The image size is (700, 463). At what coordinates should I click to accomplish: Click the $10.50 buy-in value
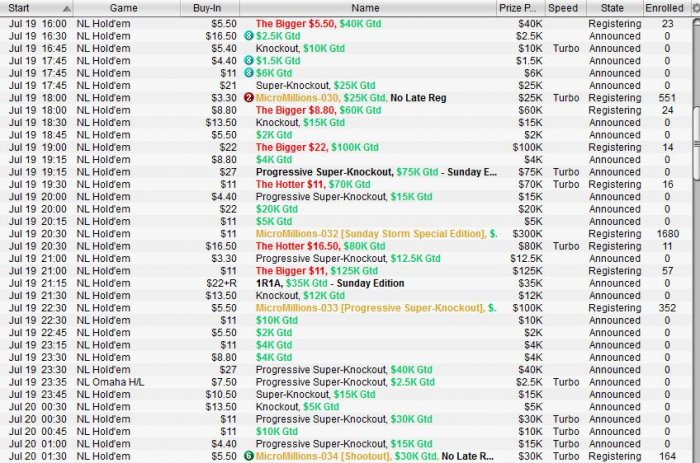221,394
